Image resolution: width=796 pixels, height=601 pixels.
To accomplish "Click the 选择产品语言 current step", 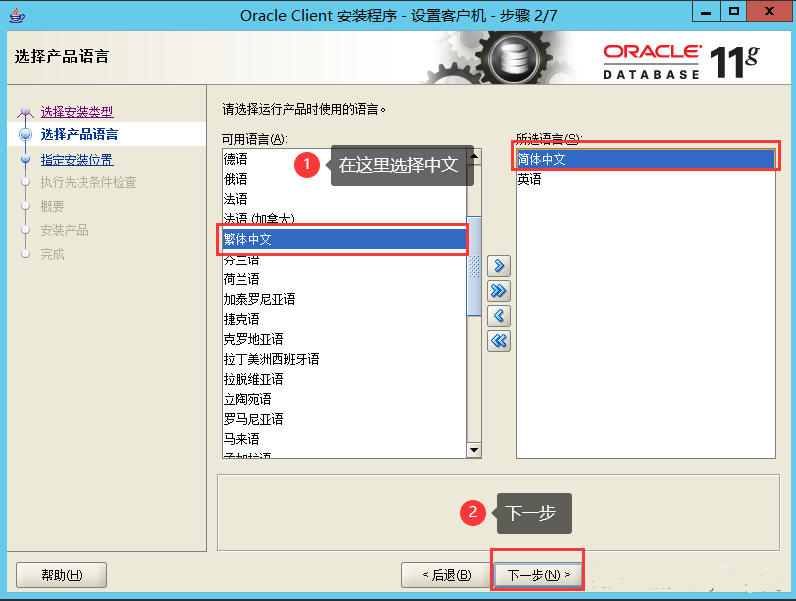I will (79, 135).
